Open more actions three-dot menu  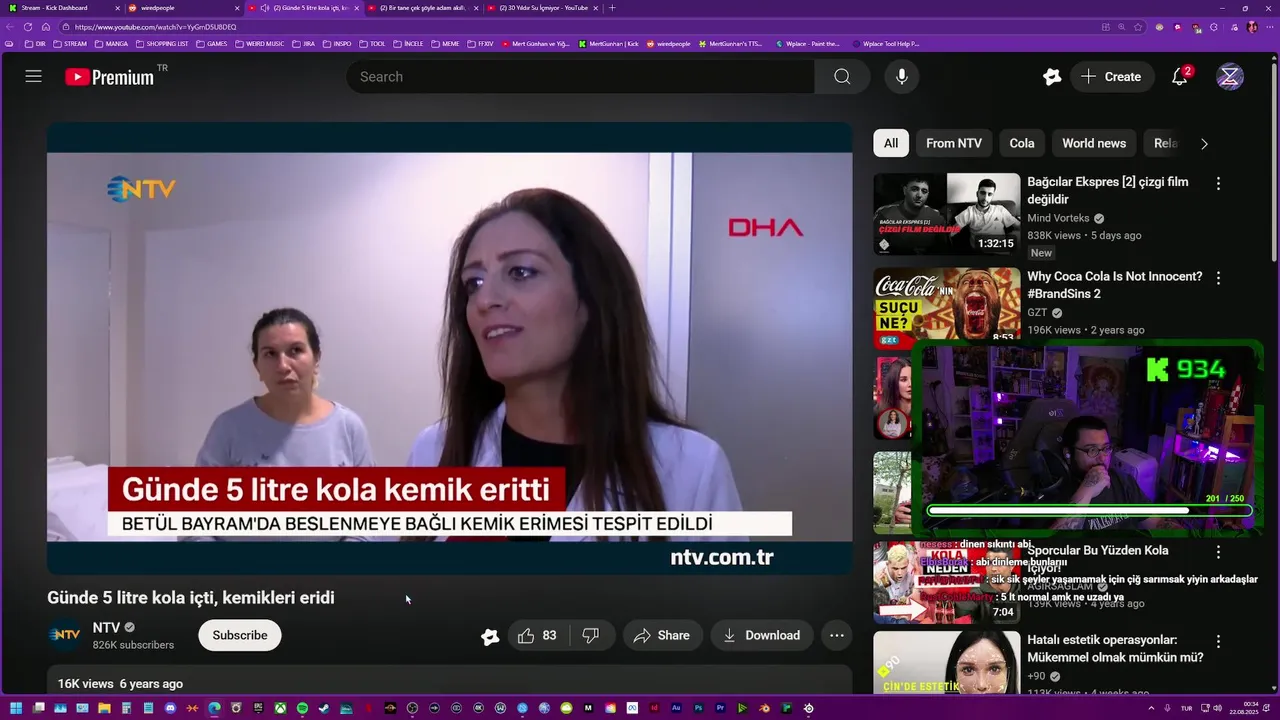click(x=837, y=635)
